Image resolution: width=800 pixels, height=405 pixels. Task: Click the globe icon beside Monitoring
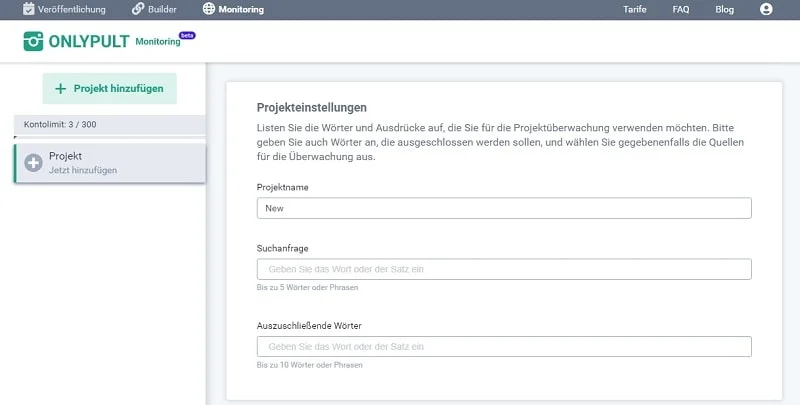tap(208, 9)
